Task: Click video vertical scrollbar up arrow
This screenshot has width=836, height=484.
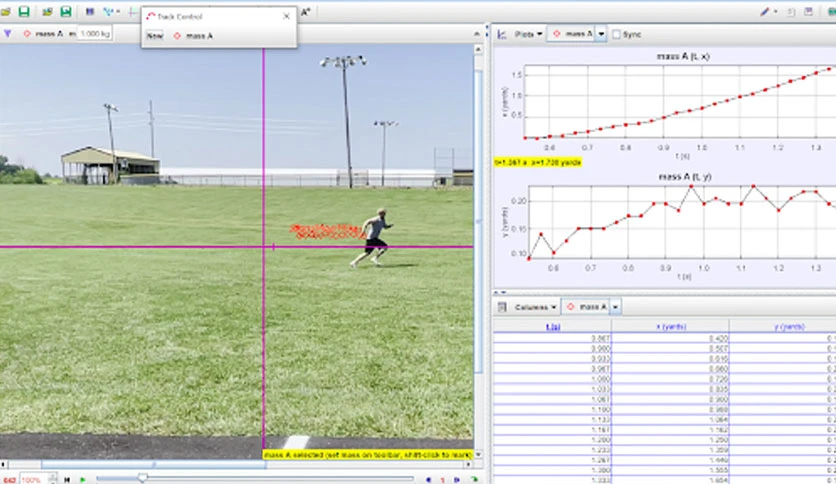Action: pyautogui.click(x=478, y=49)
